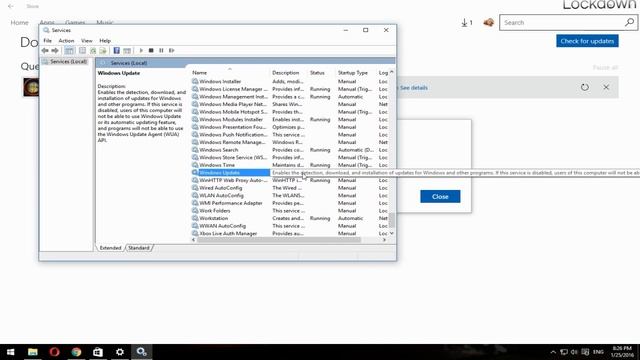Select Wired AutoConfig service
640x360 pixels.
point(290,188)
